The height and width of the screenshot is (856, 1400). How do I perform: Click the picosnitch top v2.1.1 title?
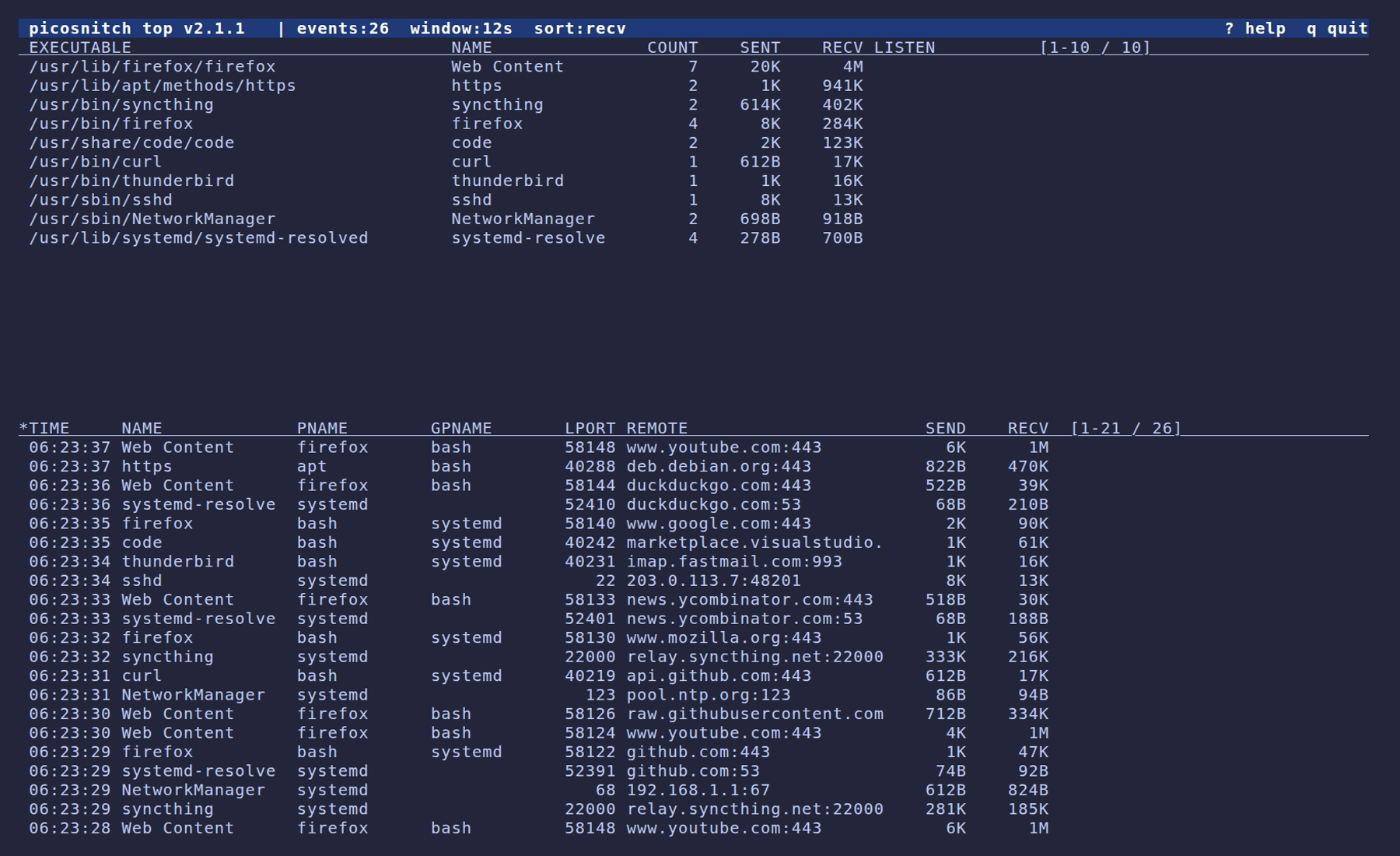(137, 29)
